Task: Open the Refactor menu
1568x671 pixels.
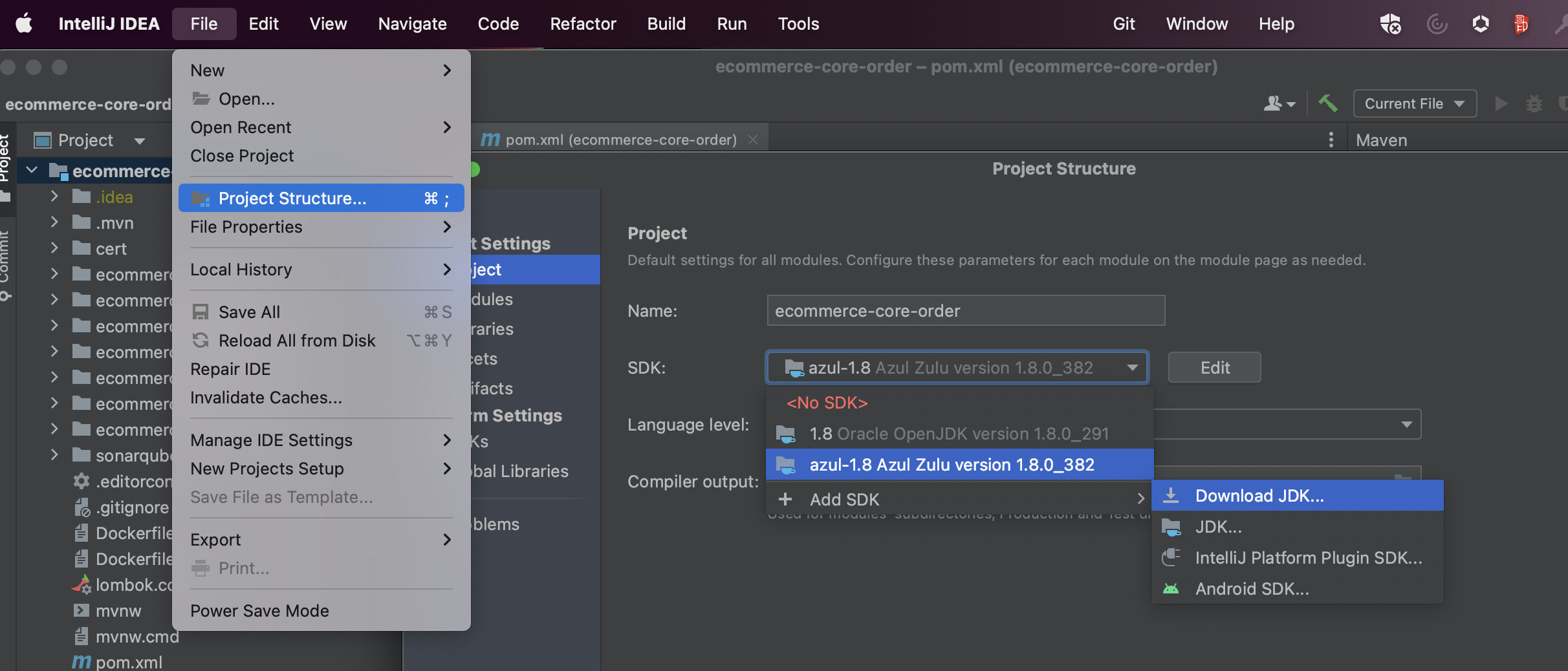Action: click(583, 24)
